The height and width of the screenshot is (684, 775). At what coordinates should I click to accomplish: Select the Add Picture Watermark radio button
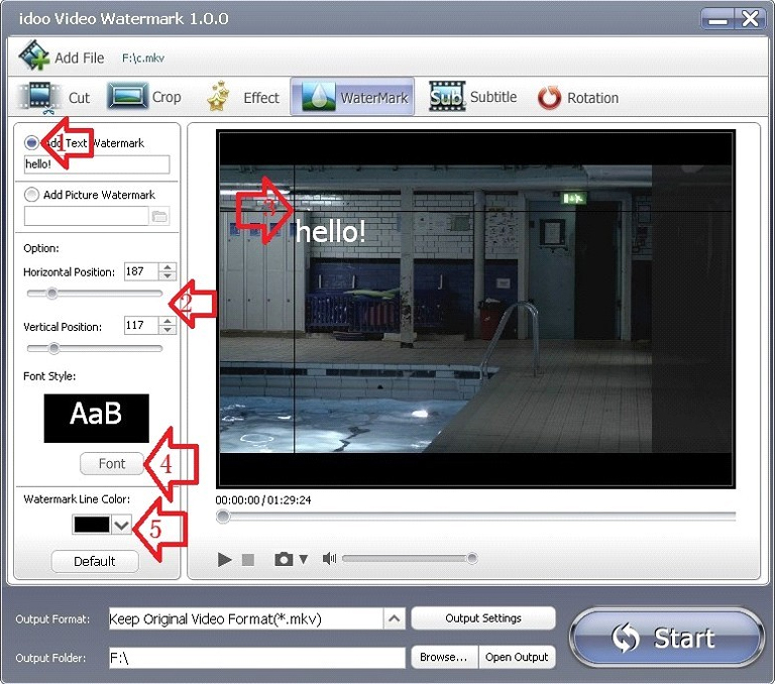point(32,195)
